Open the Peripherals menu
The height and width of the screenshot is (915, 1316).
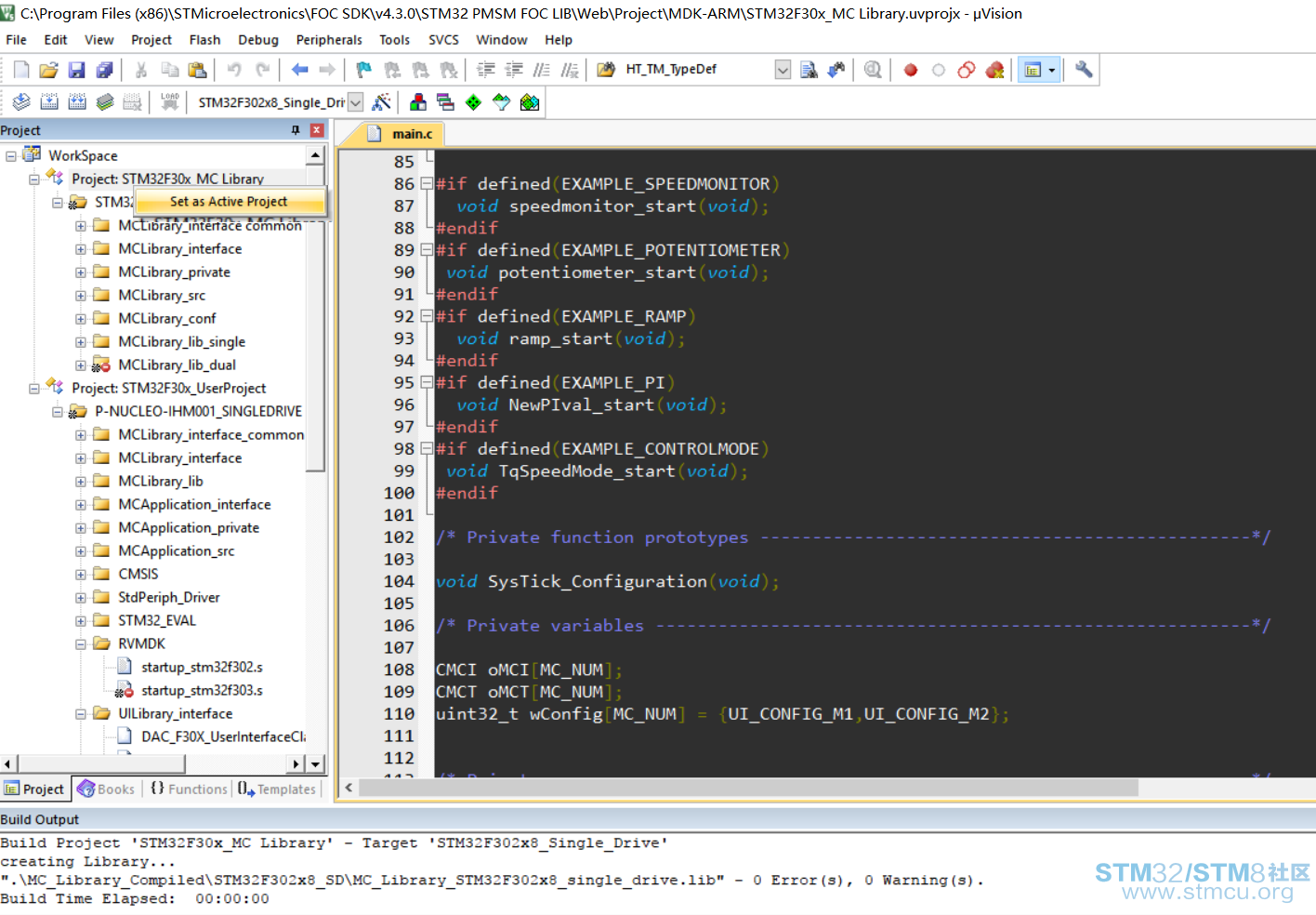pyautogui.click(x=329, y=40)
